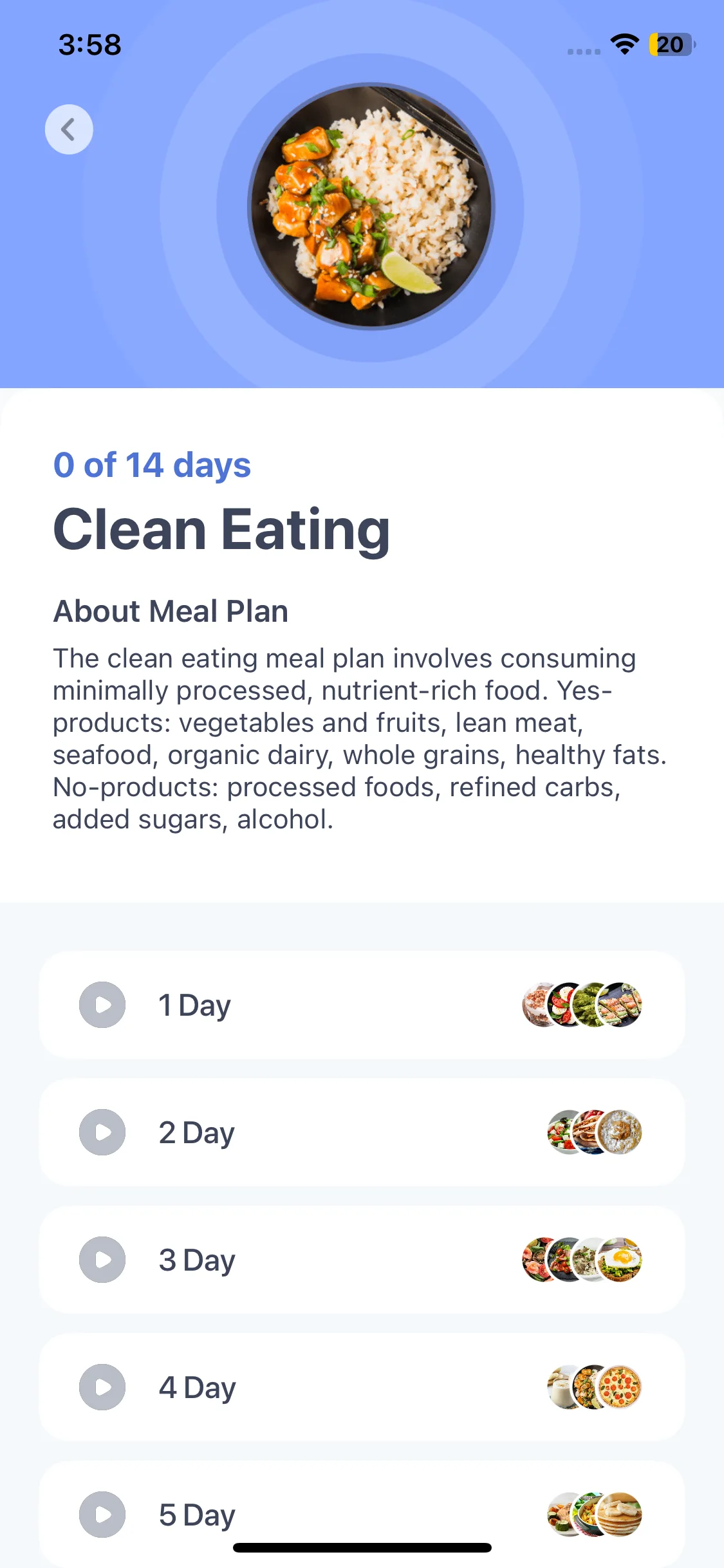Tap the 3 Day play icon
Screen dimensions: 724x1568
click(102, 1260)
